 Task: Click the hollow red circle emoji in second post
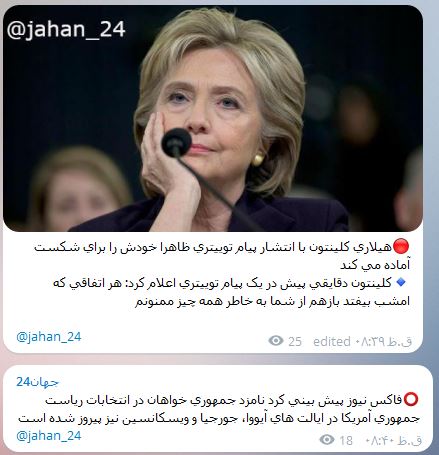tap(411, 399)
